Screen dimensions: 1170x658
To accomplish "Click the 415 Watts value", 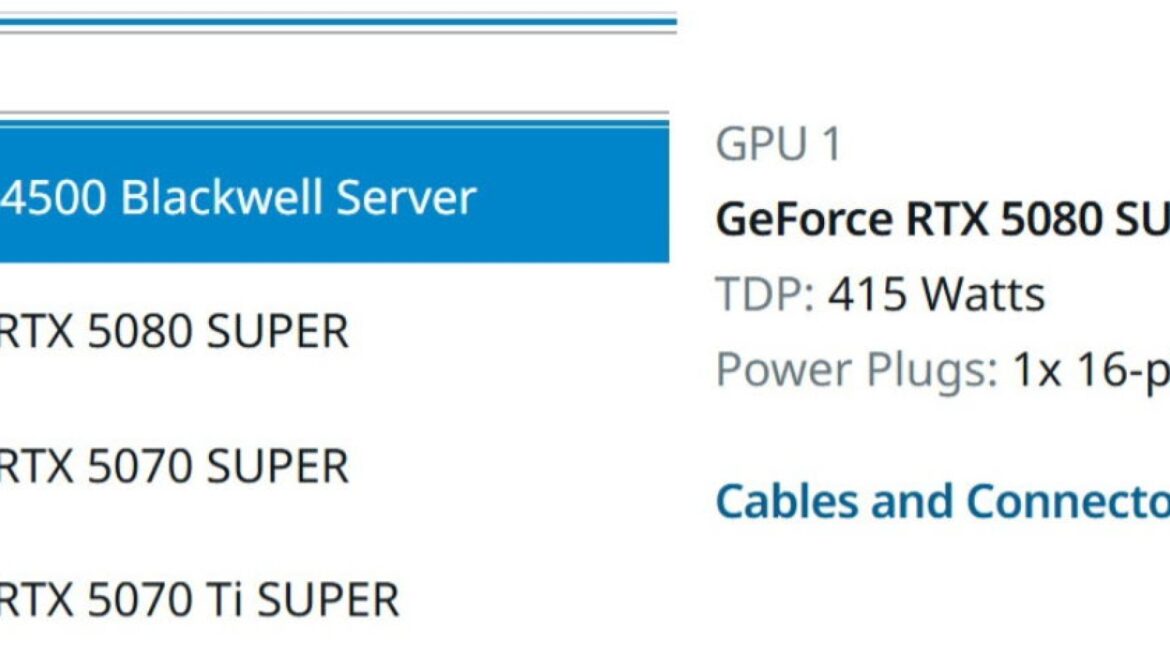I will [x=936, y=294].
